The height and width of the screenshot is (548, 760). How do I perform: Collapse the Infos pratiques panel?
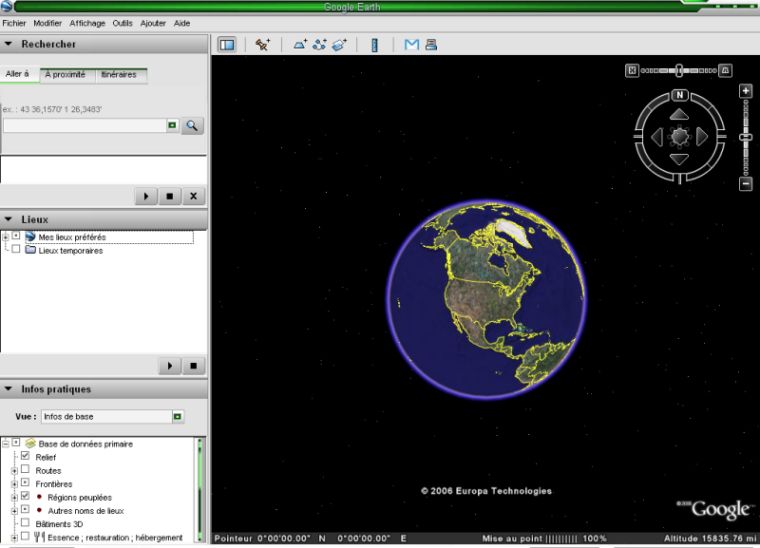(x=8, y=389)
